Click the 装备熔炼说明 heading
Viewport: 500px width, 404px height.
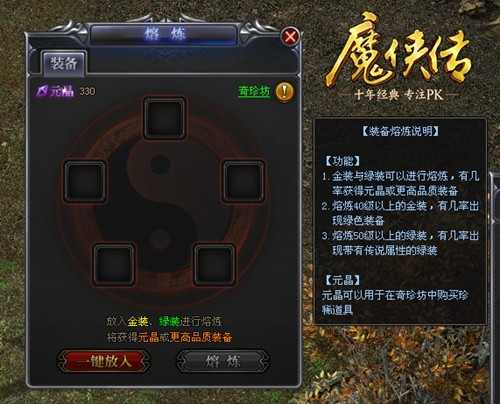pyautogui.click(x=400, y=131)
